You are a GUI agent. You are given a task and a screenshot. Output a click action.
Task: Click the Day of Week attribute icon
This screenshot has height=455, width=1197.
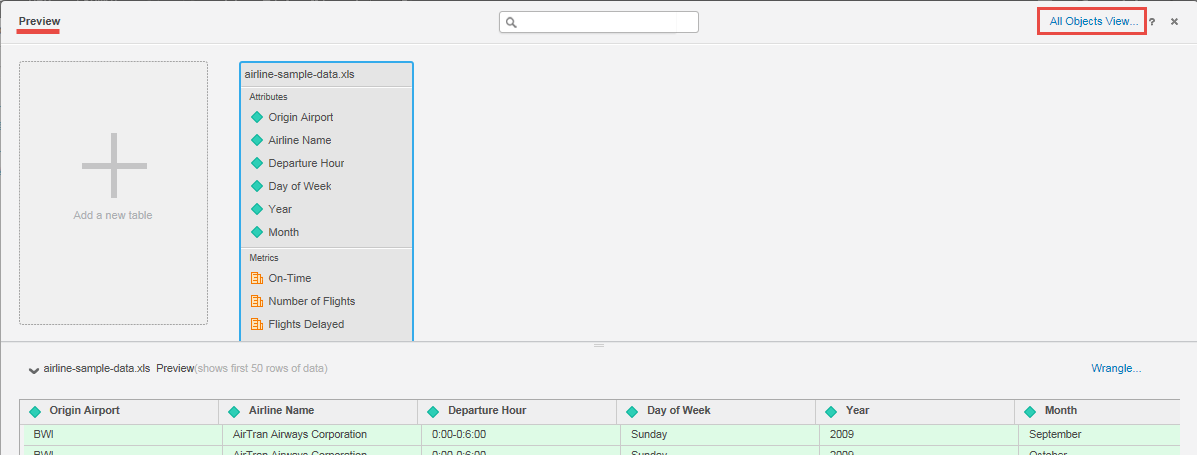click(257, 186)
